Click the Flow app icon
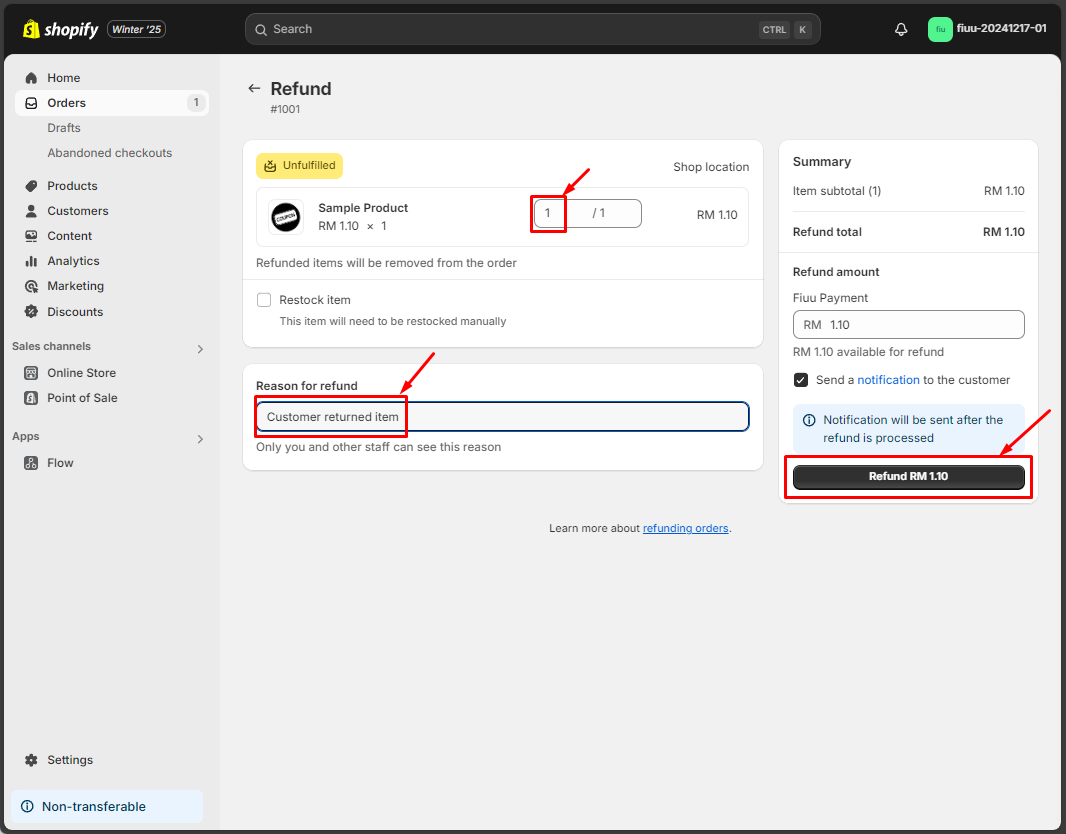The width and height of the screenshot is (1066, 834). pyautogui.click(x=31, y=463)
